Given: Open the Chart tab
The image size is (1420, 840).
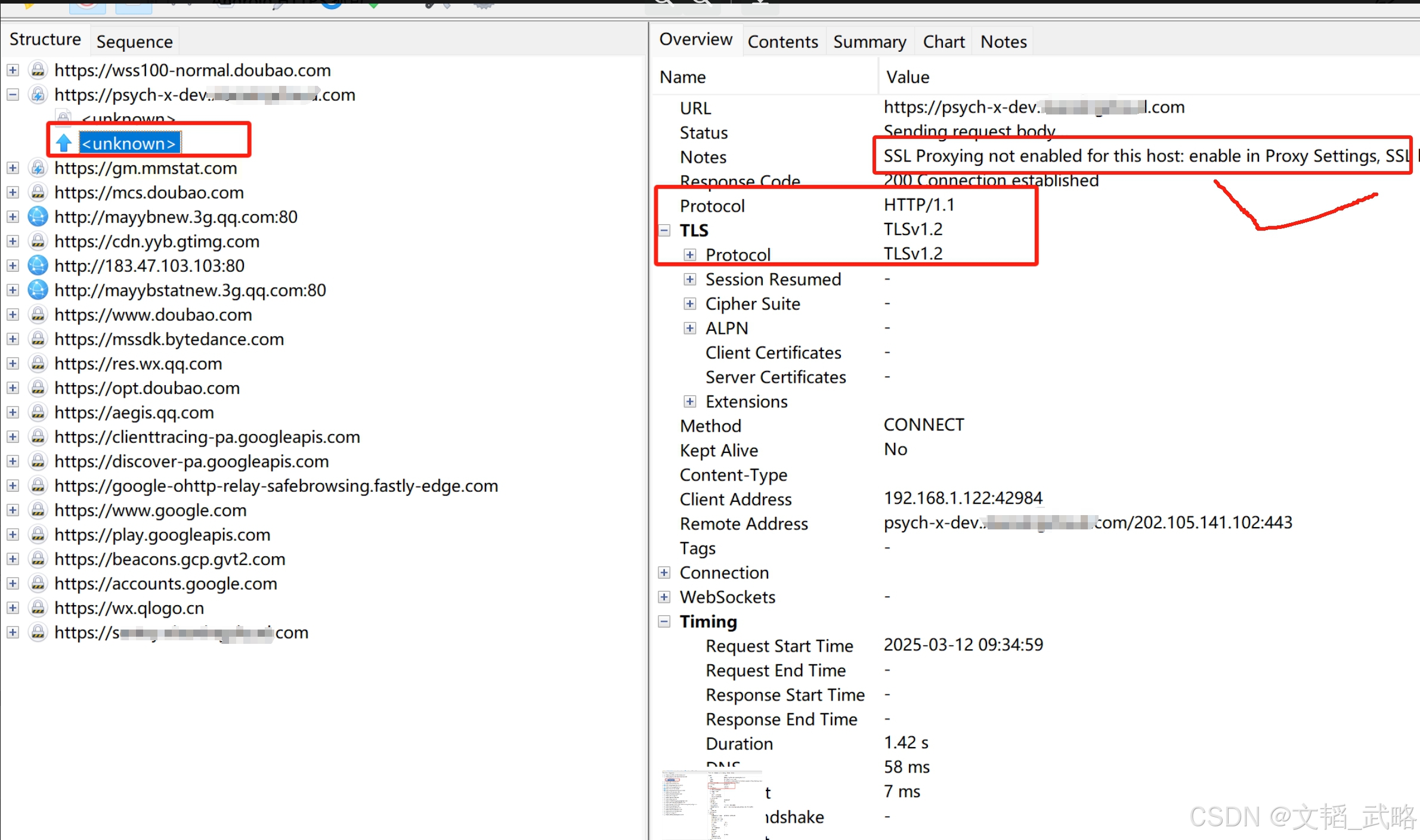Looking at the screenshot, I should click(943, 42).
